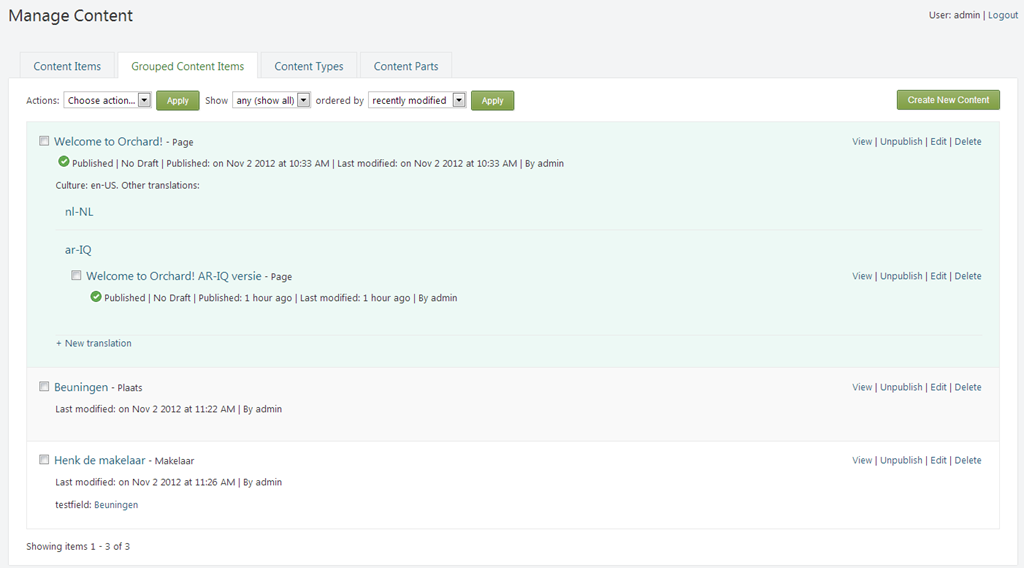Select the Henk de makelaar checkbox
The height and width of the screenshot is (568, 1024).
pos(44,460)
